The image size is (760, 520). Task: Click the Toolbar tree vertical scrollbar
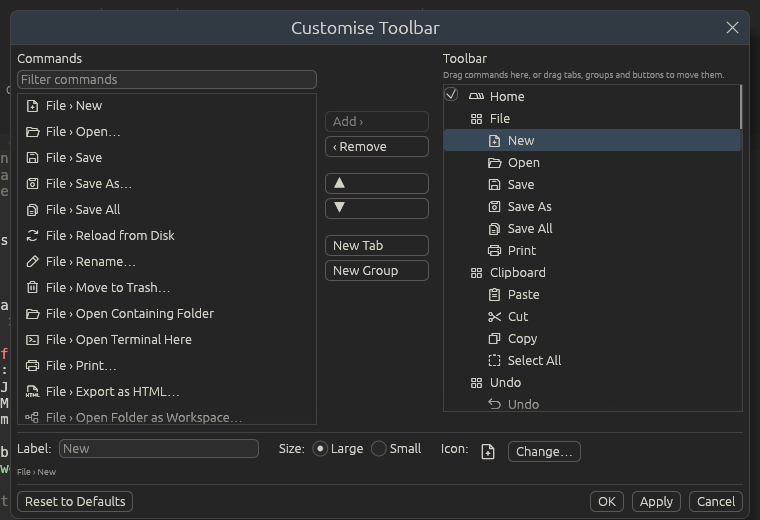[740, 108]
